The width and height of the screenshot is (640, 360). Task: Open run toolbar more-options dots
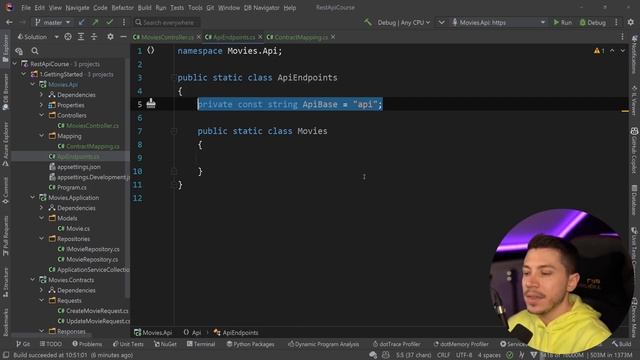click(616, 22)
